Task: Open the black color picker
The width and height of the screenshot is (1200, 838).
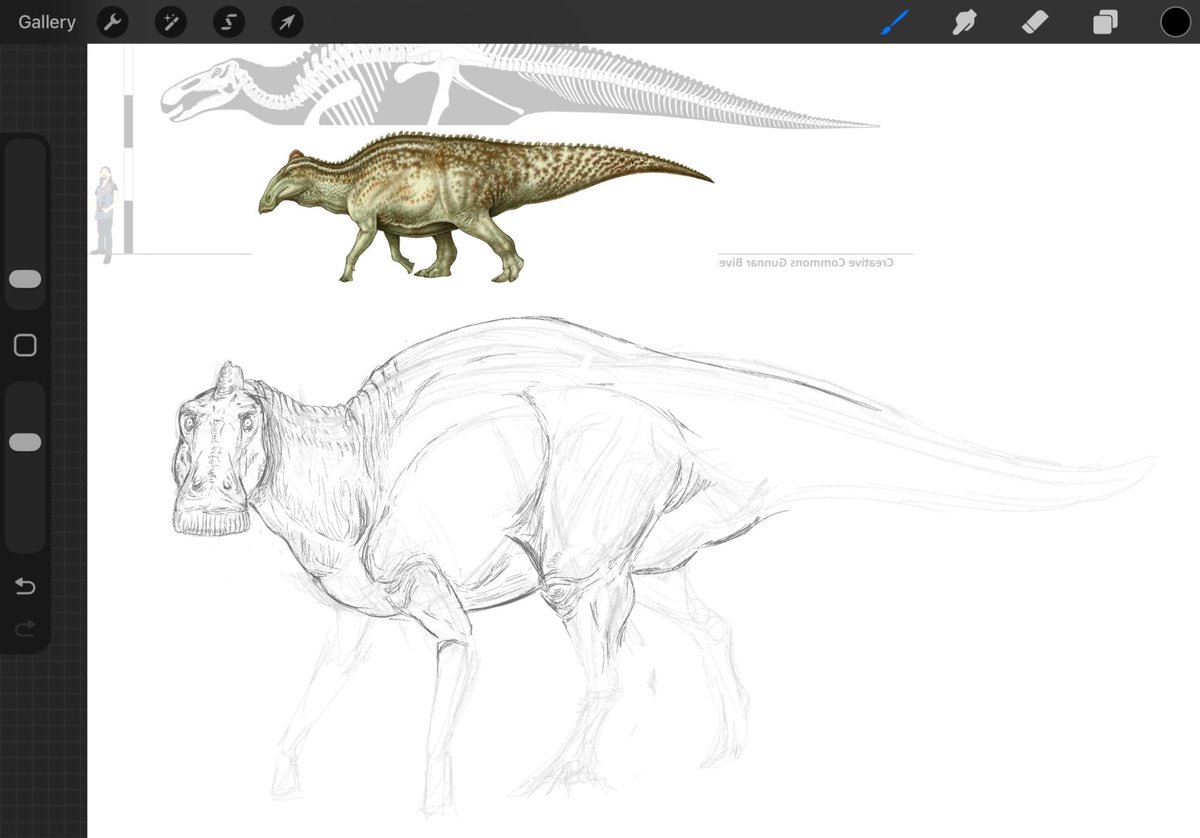Action: [1175, 22]
